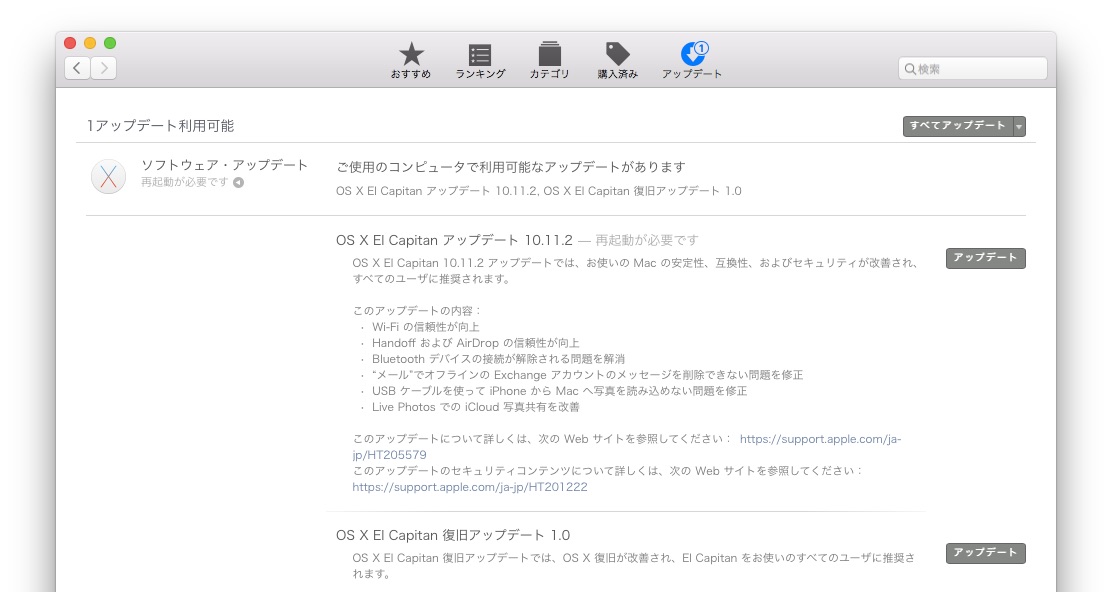Close the App Store window
Viewport: 1112px width, 592px height.
[70, 43]
